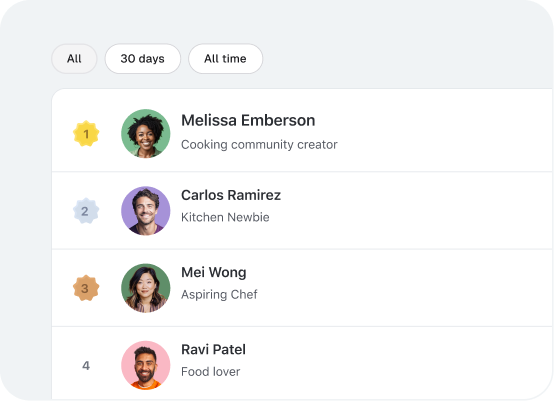The width and height of the screenshot is (554, 401).
Task: Switch to the All time filter
Action: click(225, 59)
